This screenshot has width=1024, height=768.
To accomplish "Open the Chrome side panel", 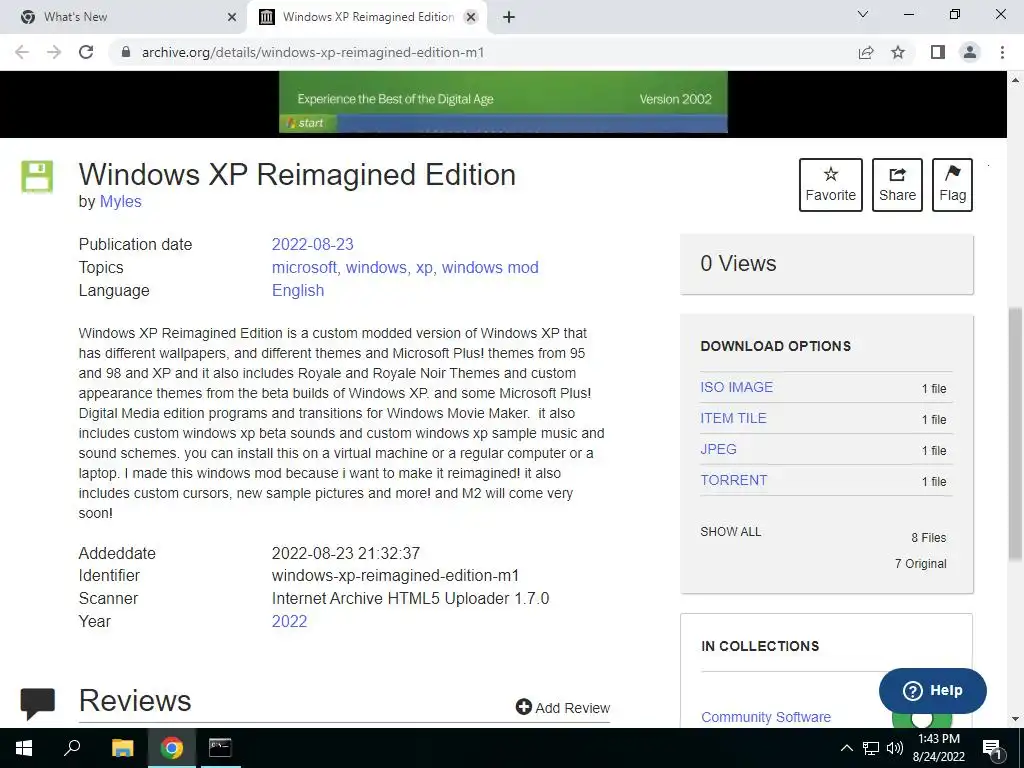I will tap(938, 52).
